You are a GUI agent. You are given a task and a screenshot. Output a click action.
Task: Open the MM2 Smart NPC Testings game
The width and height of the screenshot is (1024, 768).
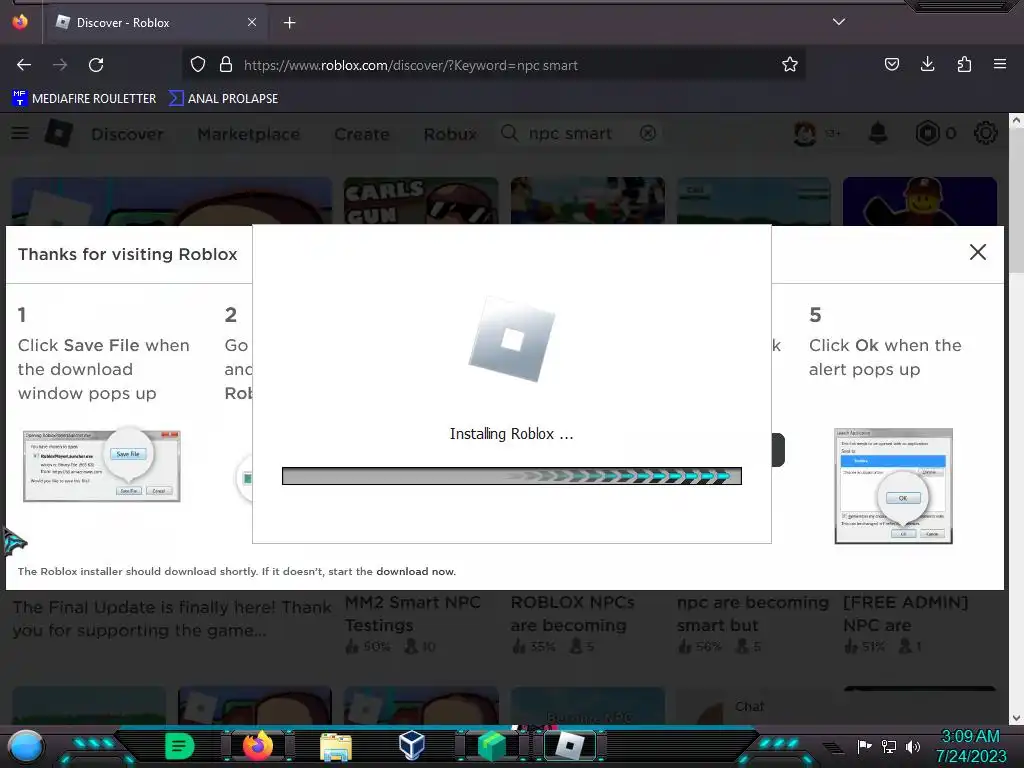point(413,613)
